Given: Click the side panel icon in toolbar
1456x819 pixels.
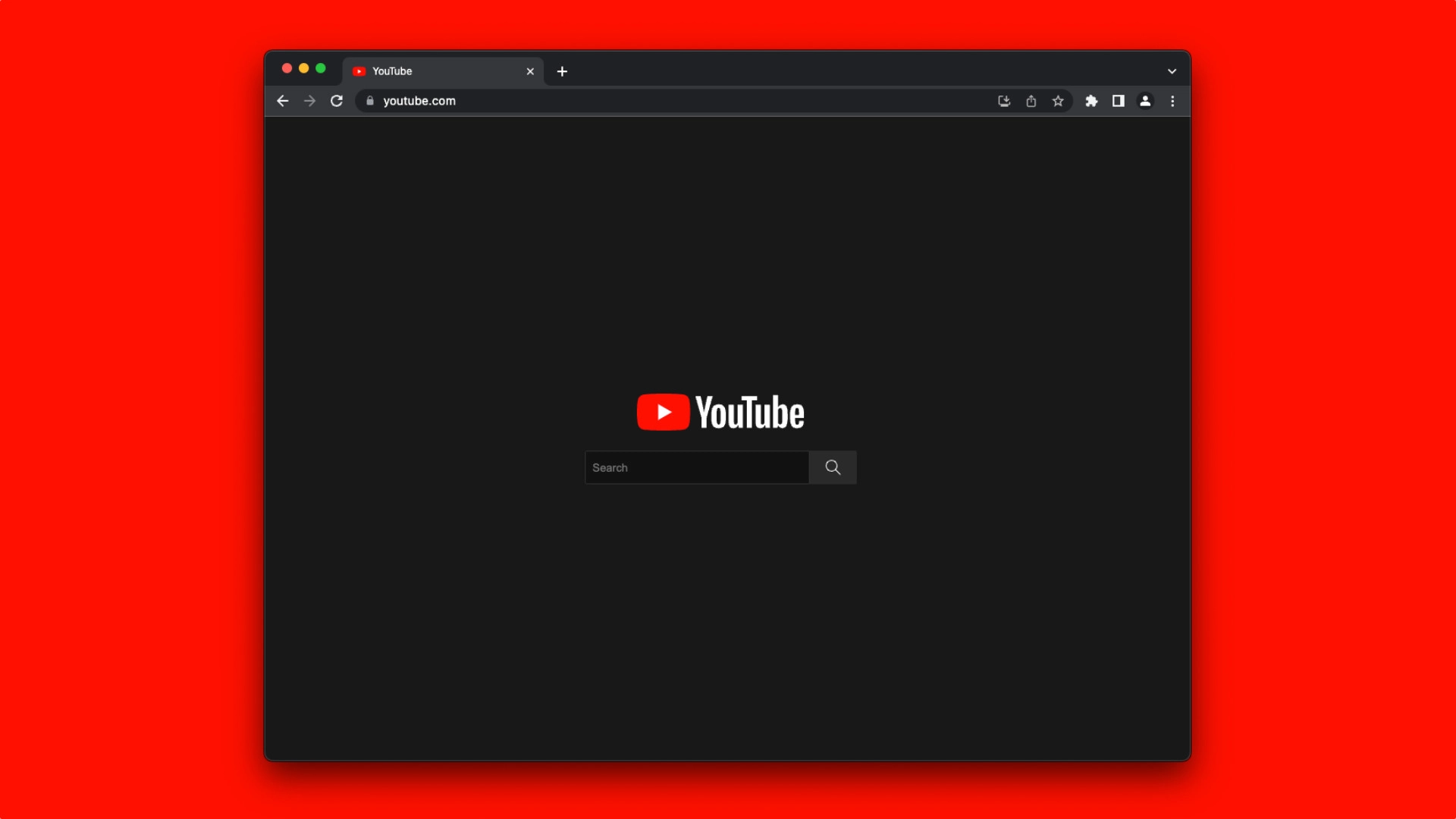Looking at the screenshot, I should [x=1119, y=101].
